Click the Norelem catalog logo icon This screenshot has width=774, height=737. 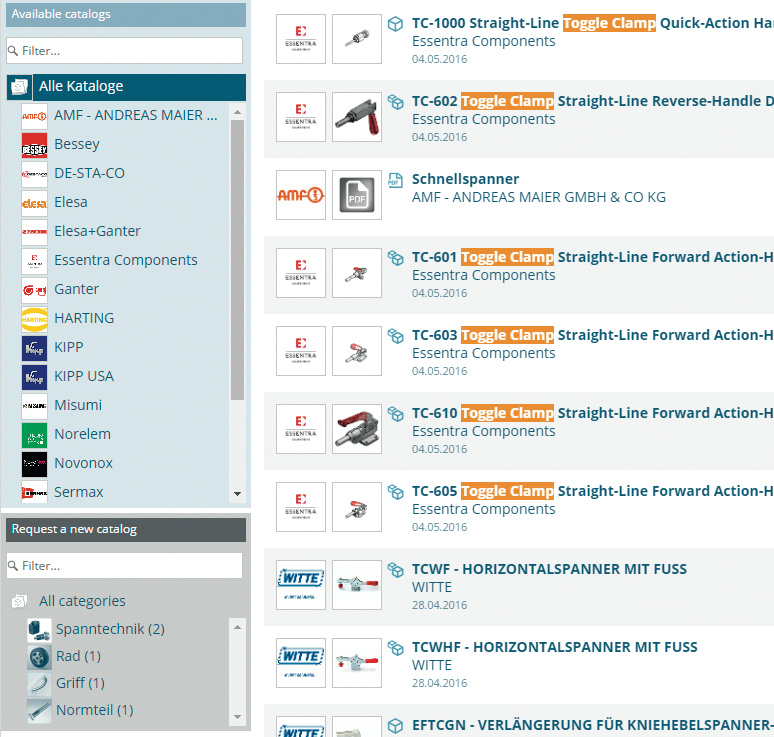[x=34, y=435]
